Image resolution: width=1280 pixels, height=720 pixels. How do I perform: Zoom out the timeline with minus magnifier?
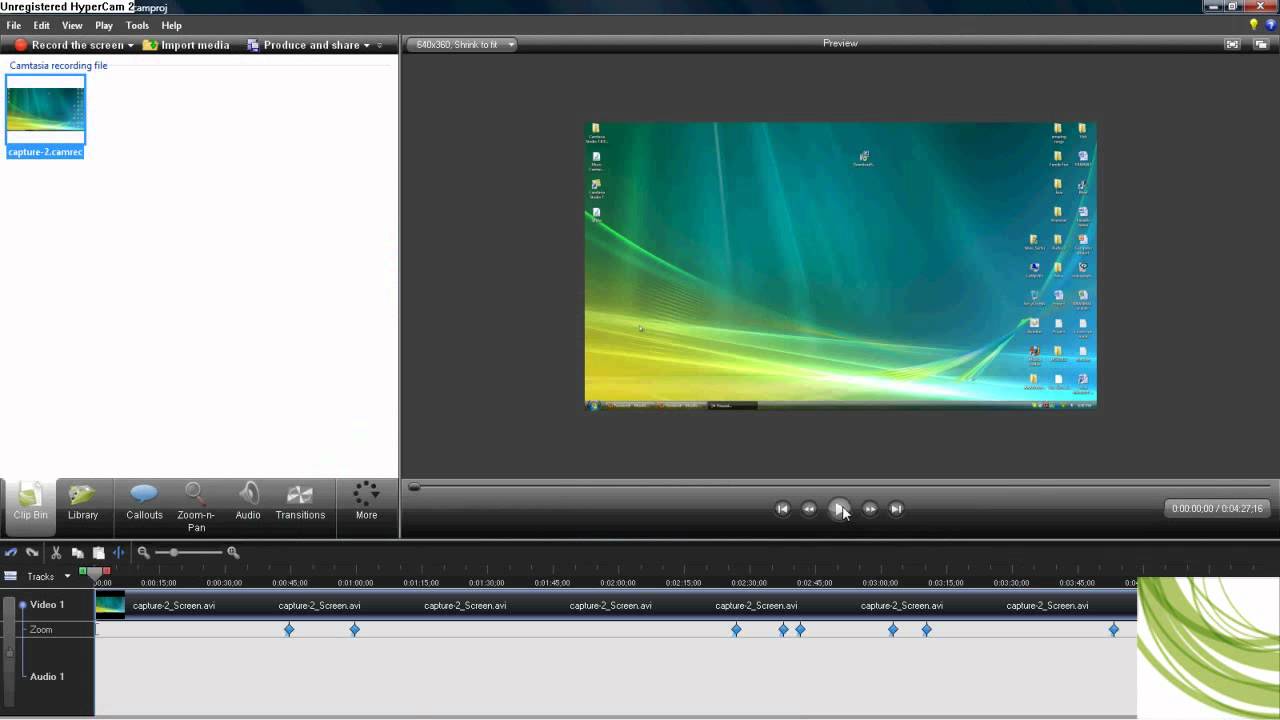pos(143,552)
